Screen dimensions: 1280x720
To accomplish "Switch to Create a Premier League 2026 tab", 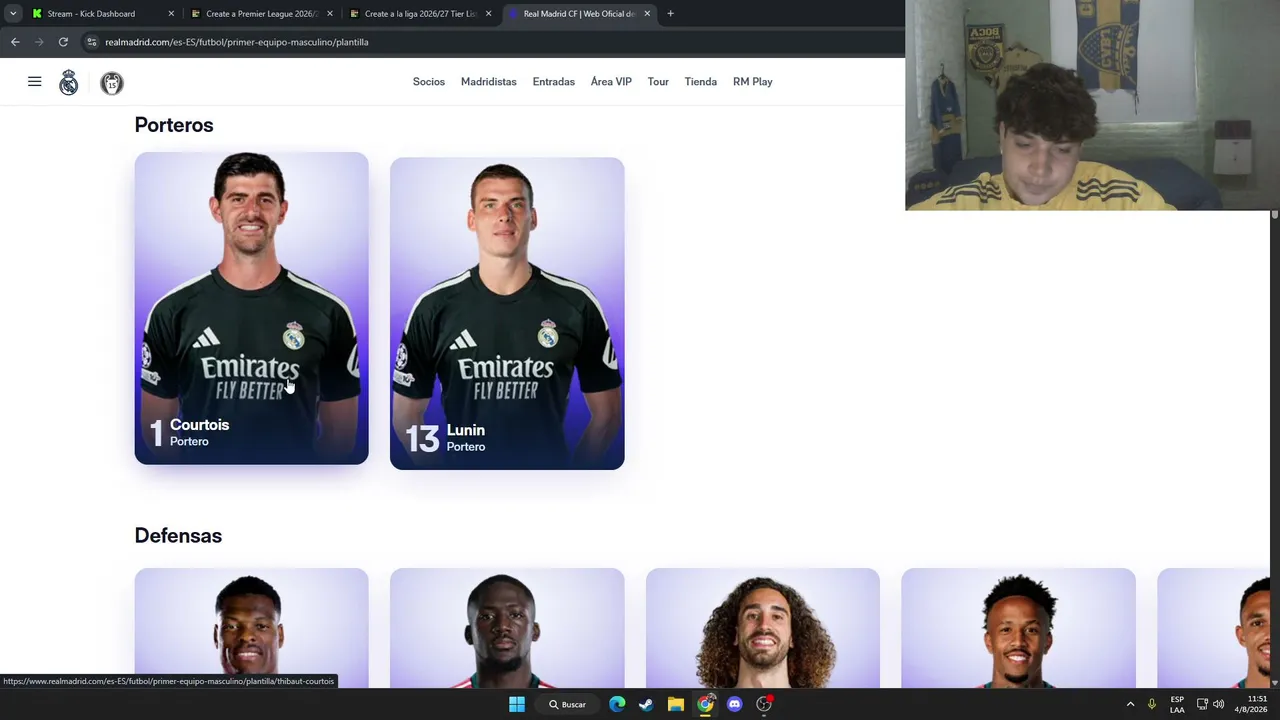I will tap(262, 14).
